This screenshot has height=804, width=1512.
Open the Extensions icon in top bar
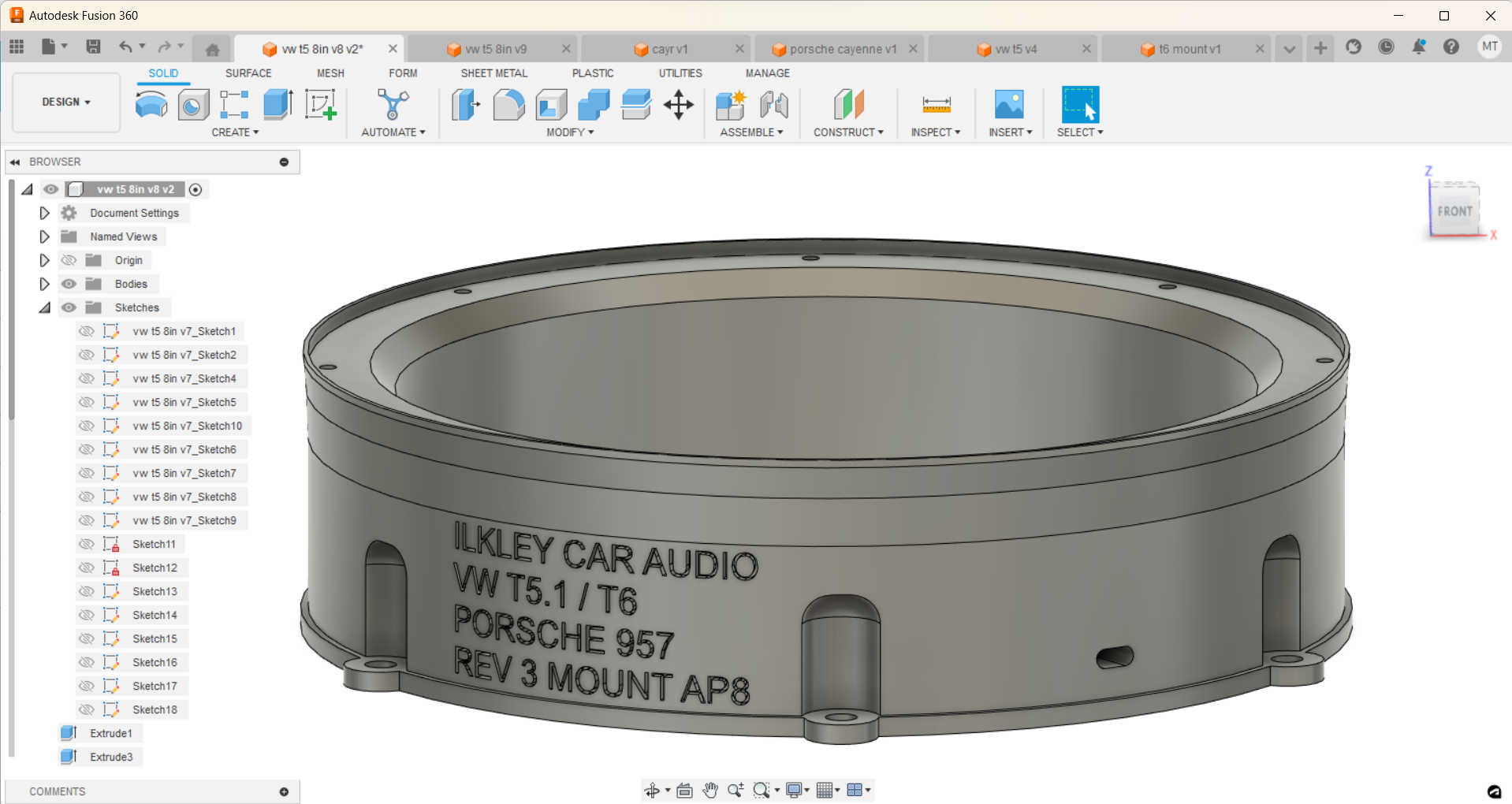click(1354, 47)
